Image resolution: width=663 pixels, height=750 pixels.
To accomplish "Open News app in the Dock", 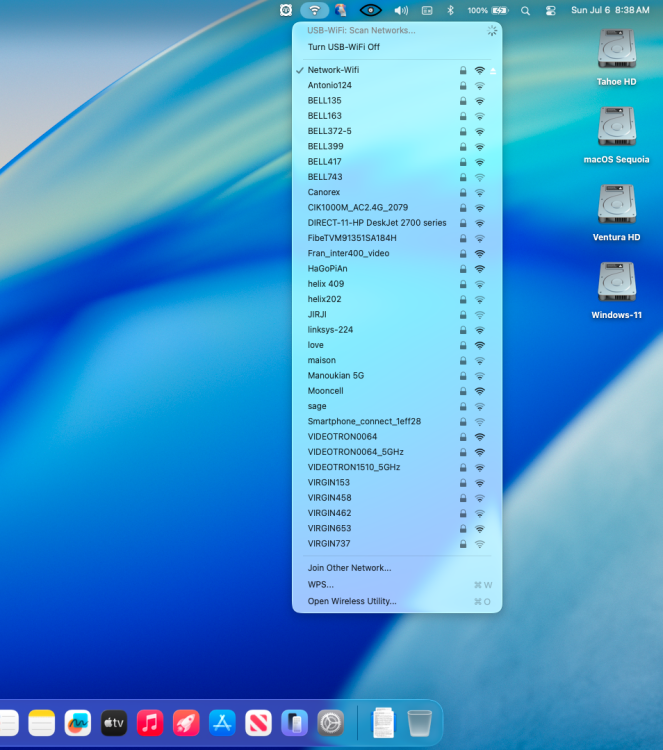I will (x=258, y=723).
